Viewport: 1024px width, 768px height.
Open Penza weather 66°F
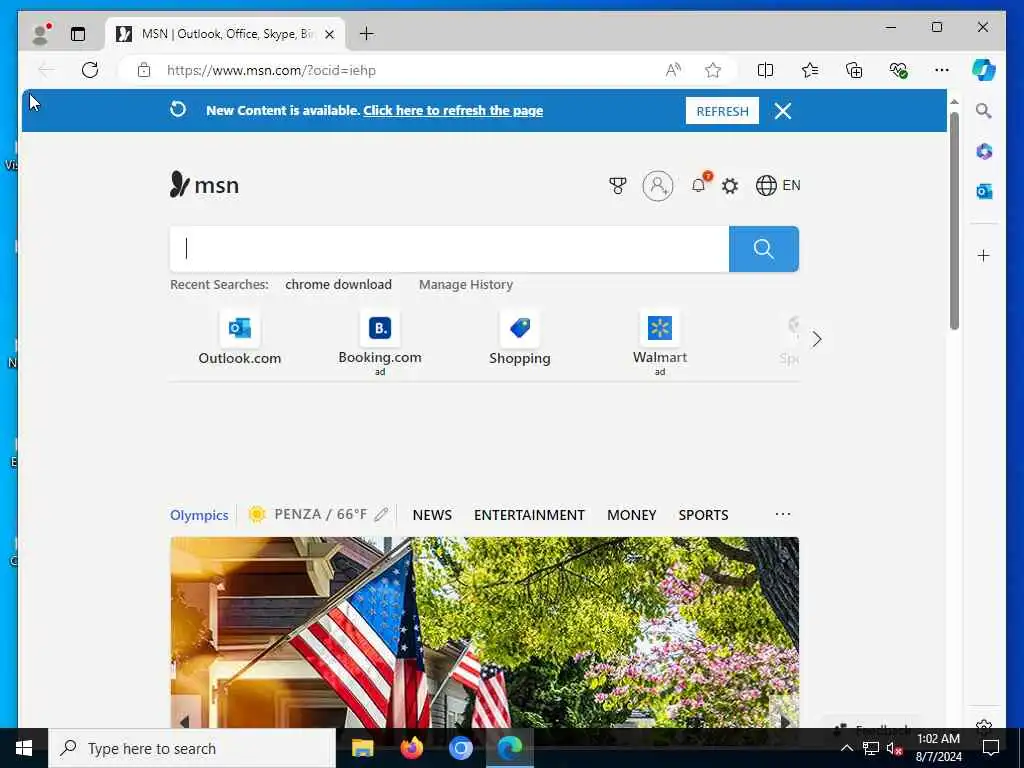click(x=308, y=515)
